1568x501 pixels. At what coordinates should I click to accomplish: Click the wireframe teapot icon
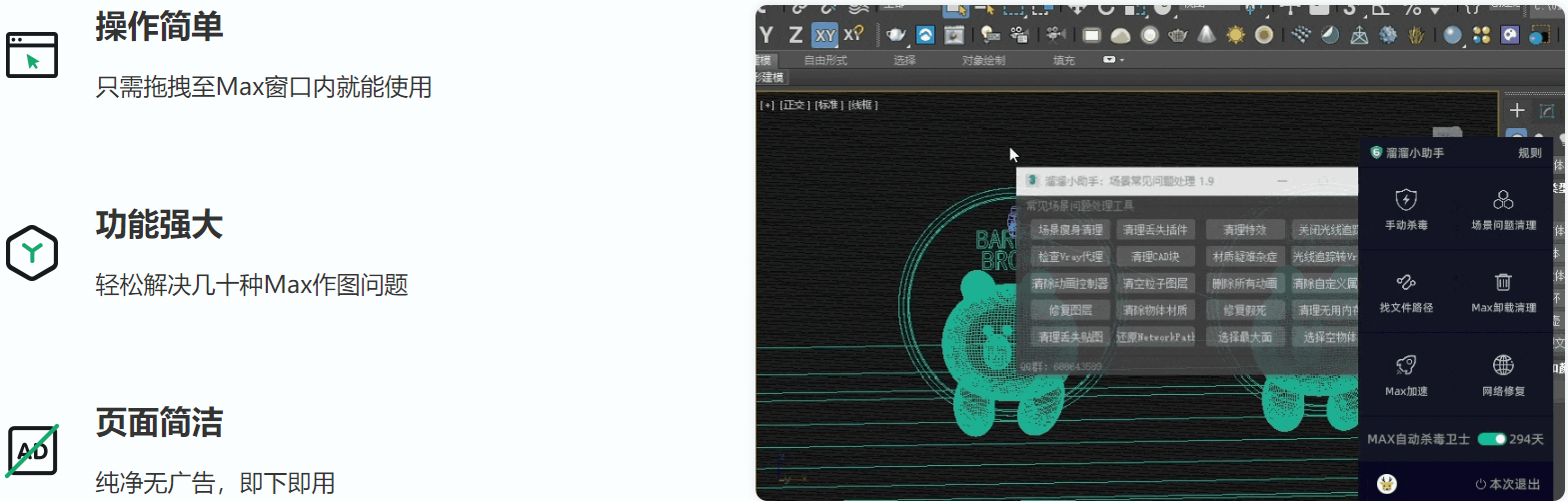[1178, 35]
